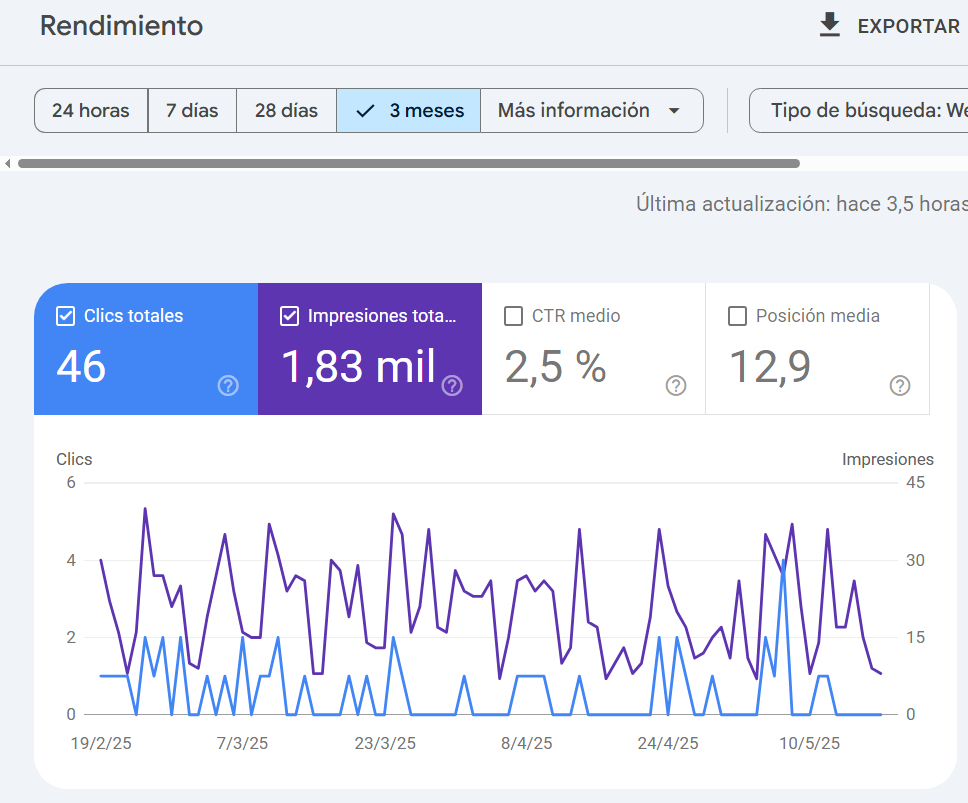Viewport: 968px width, 803px height.
Task: Click the EXPORTAR button
Action: (x=890, y=26)
